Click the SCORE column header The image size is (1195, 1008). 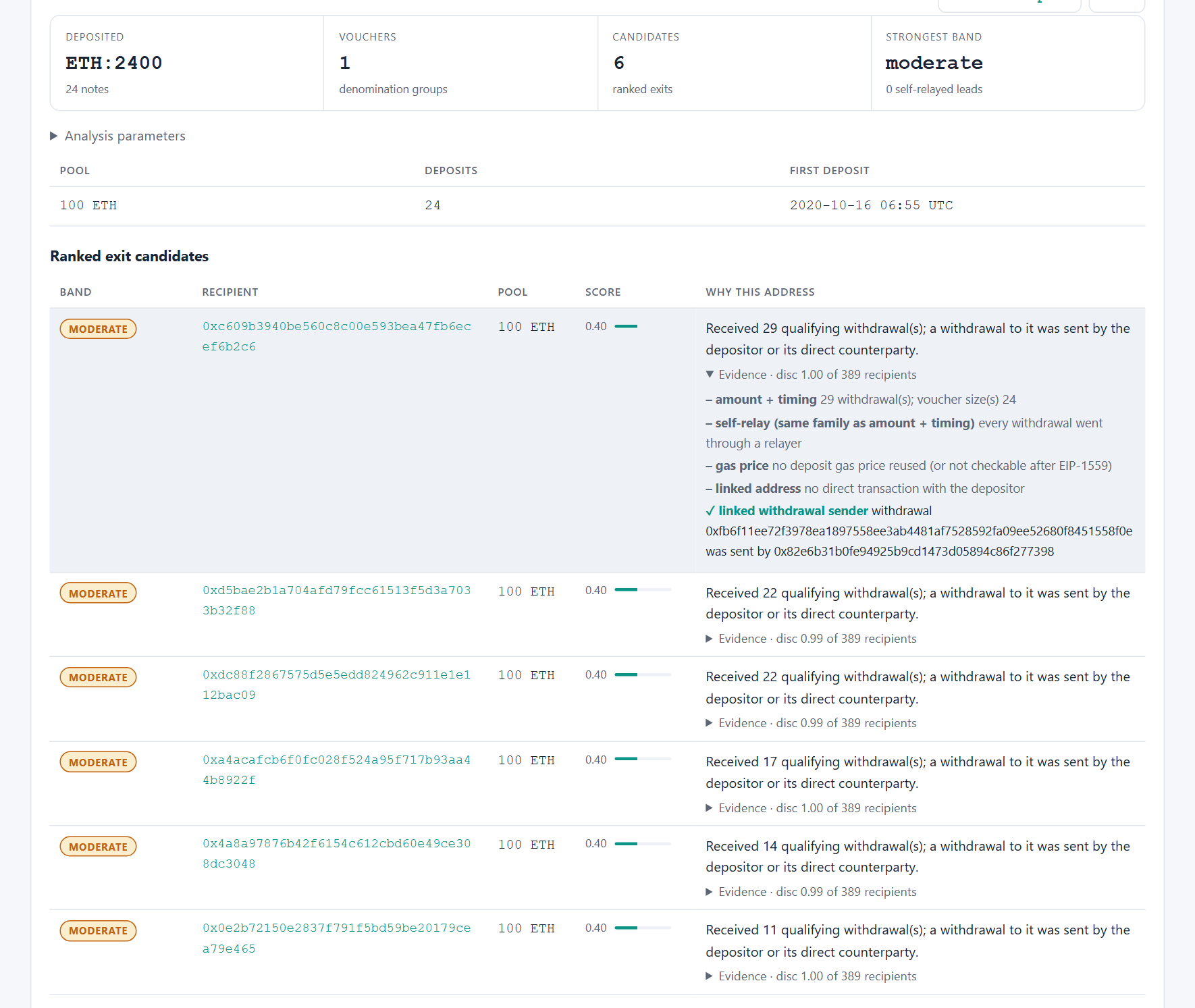pyautogui.click(x=603, y=292)
